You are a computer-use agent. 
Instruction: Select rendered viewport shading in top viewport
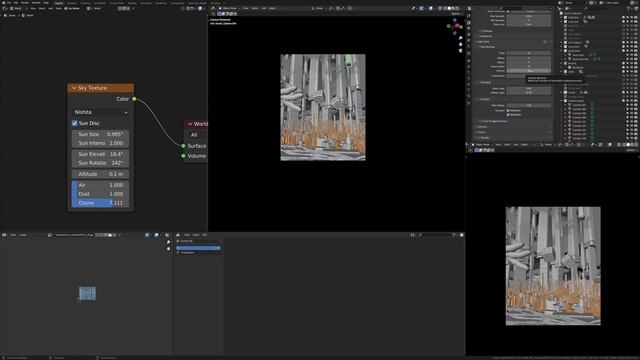click(x=458, y=8)
